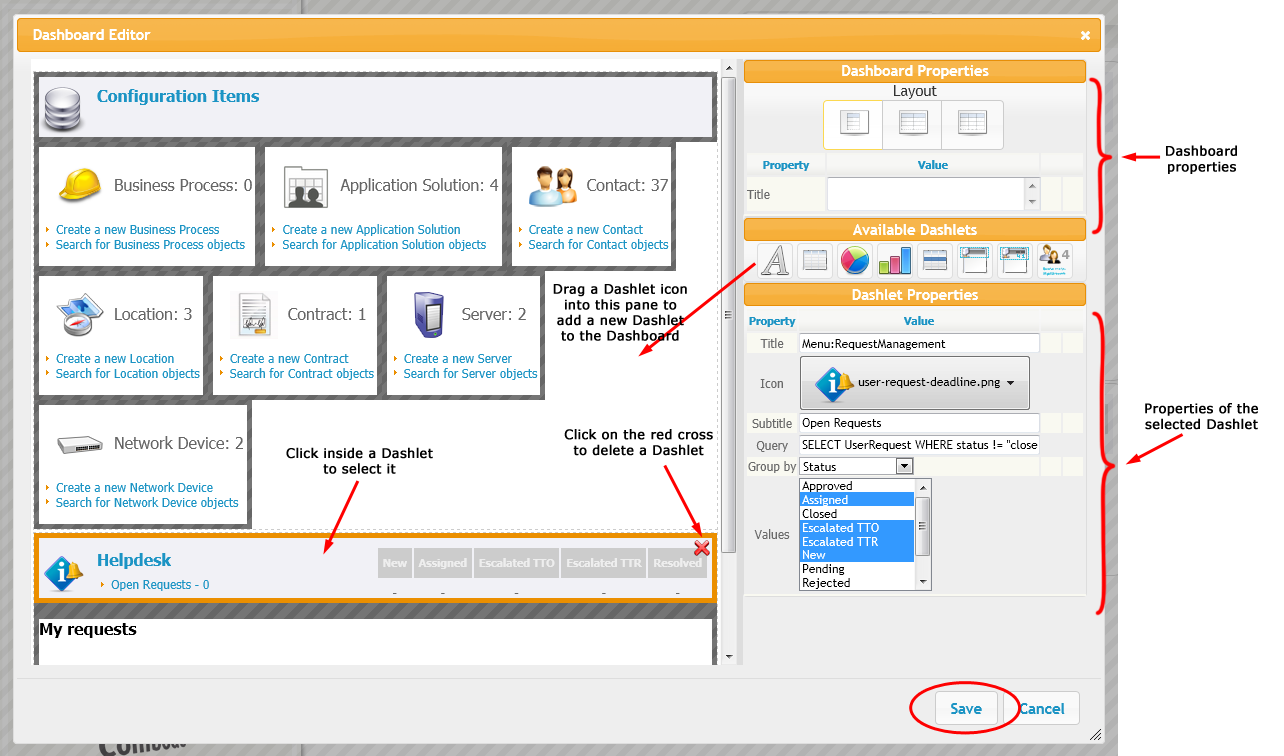Select the bar chart dashlet icon
Screen dimensions: 1284x756
(894, 260)
